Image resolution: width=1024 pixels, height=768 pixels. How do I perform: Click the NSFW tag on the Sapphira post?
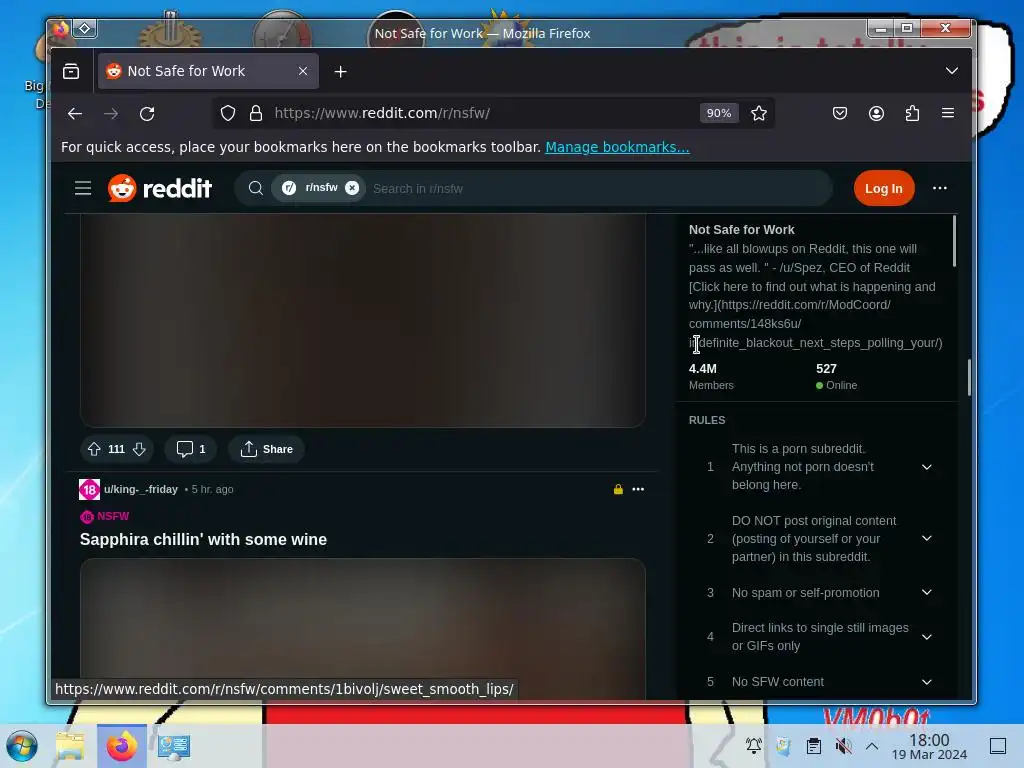[104, 517]
